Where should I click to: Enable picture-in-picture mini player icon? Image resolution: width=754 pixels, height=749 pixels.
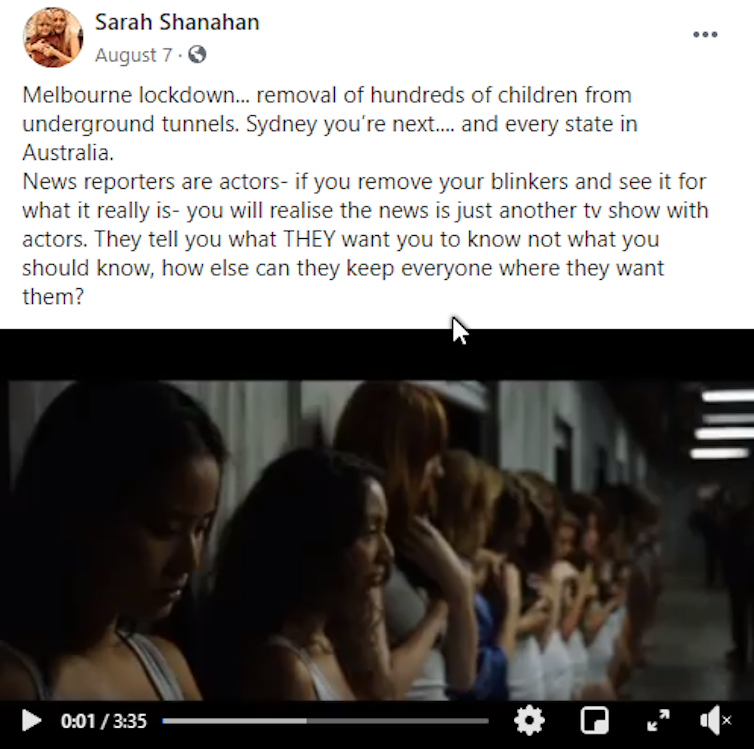point(594,720)
